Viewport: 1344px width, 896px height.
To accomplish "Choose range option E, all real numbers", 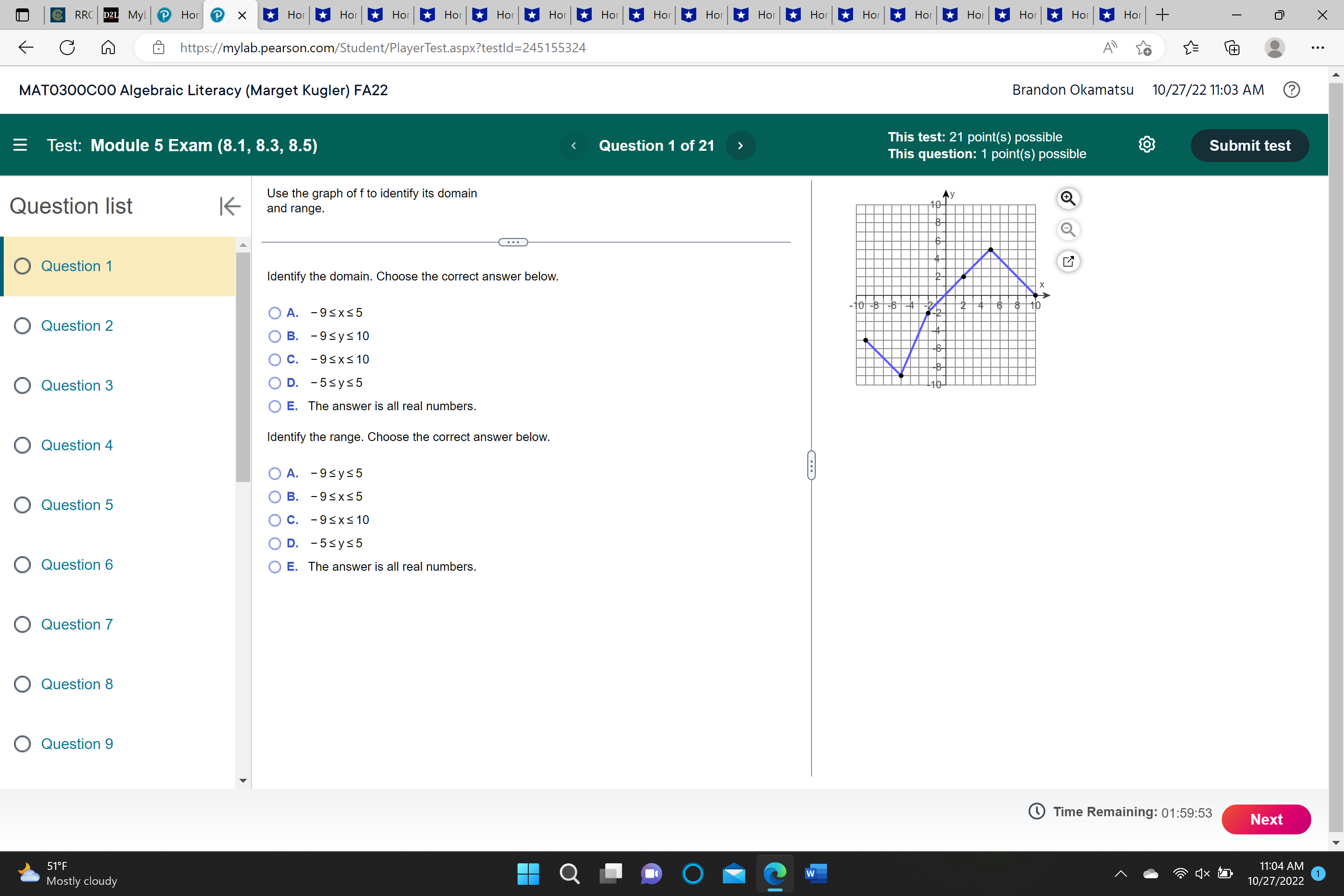I will pos(275,567).
